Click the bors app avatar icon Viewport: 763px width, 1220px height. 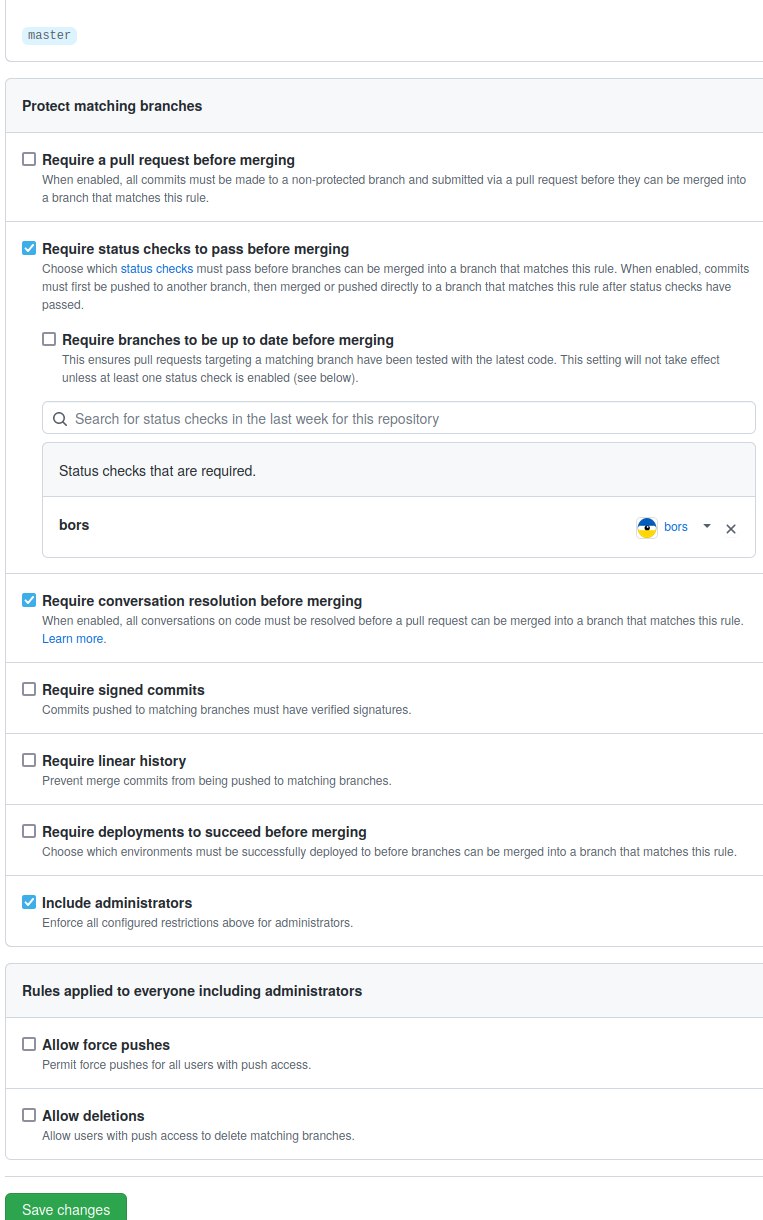tap(647, 528)
